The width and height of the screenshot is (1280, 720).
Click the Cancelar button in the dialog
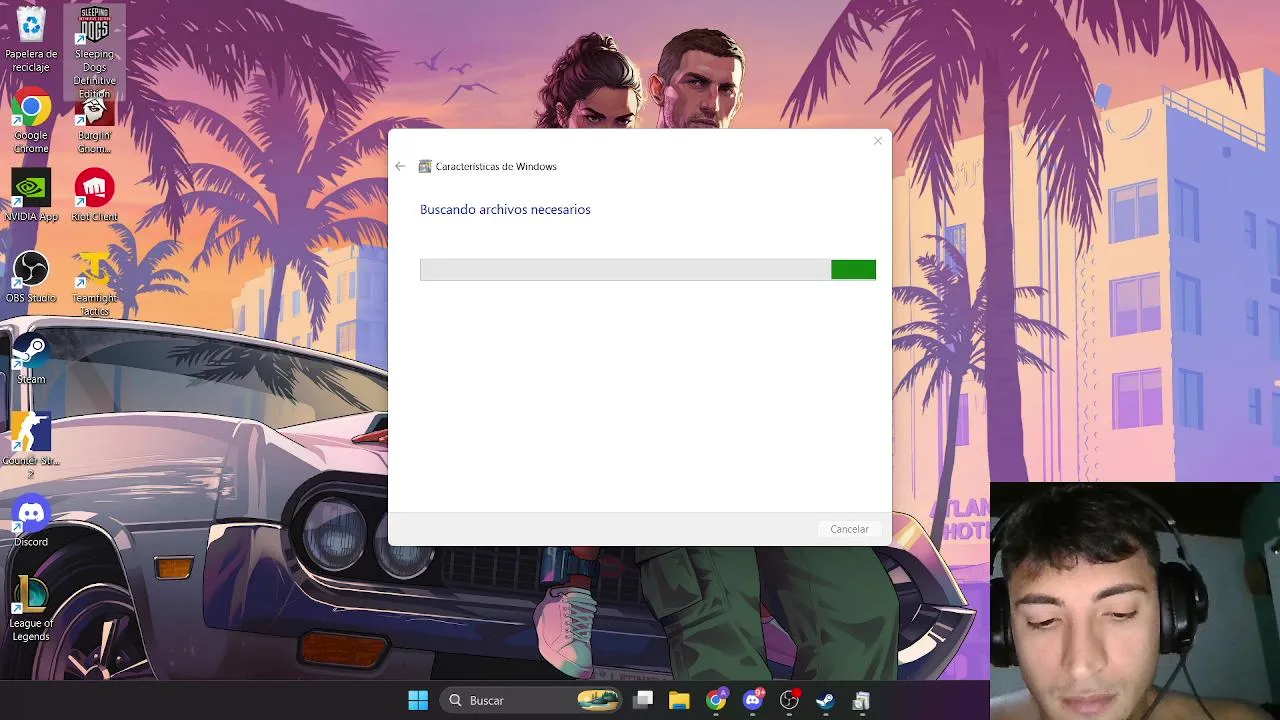tap(849, 529)
